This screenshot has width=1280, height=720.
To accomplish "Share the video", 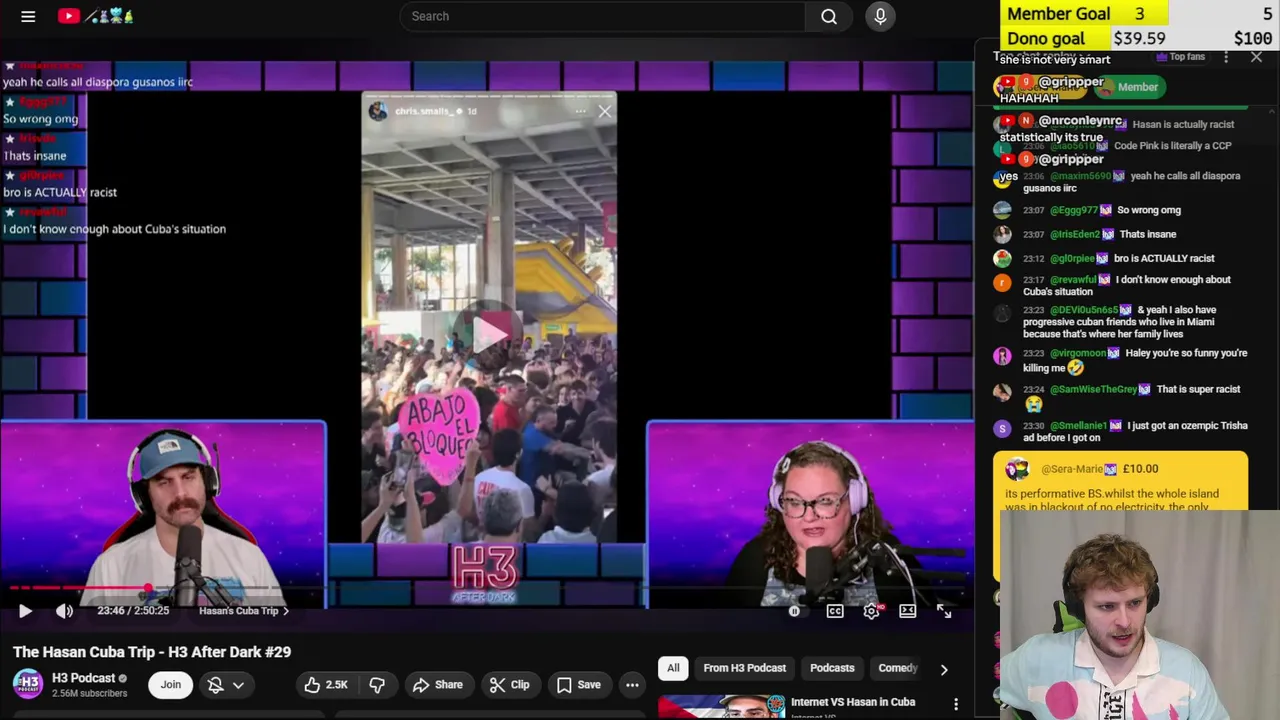I will tap(438, 685).
